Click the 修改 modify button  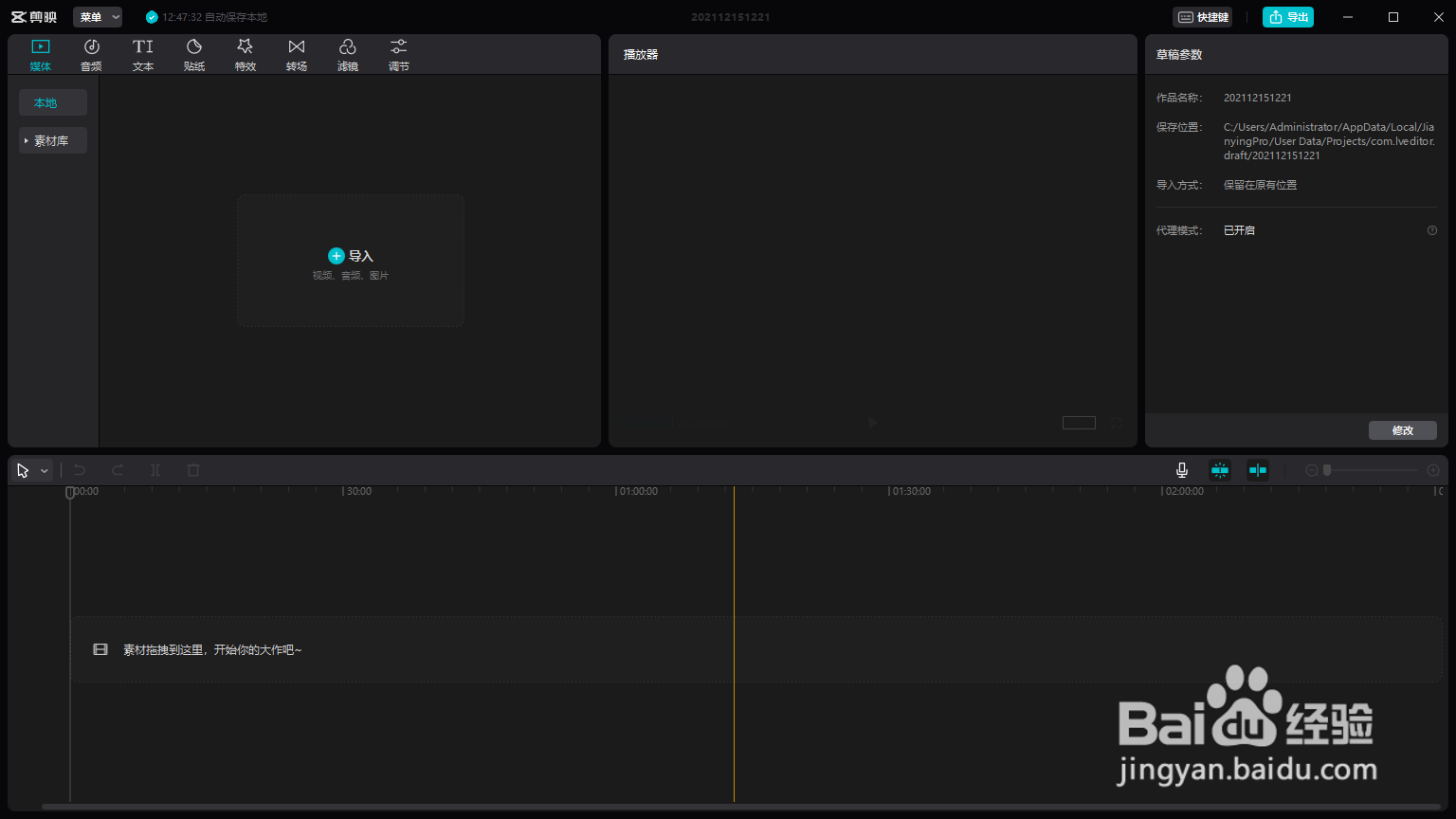click(x=1403, y=430)
